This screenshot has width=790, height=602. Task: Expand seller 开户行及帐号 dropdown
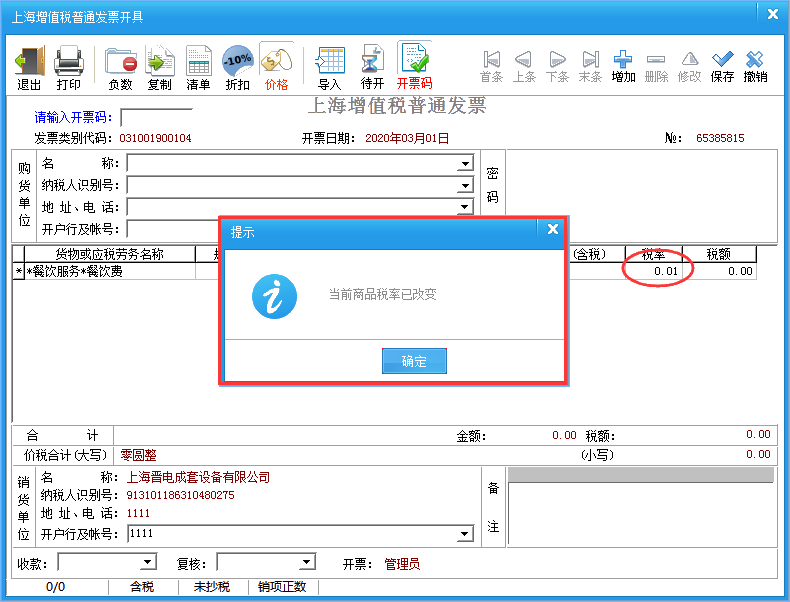point(466,534)
